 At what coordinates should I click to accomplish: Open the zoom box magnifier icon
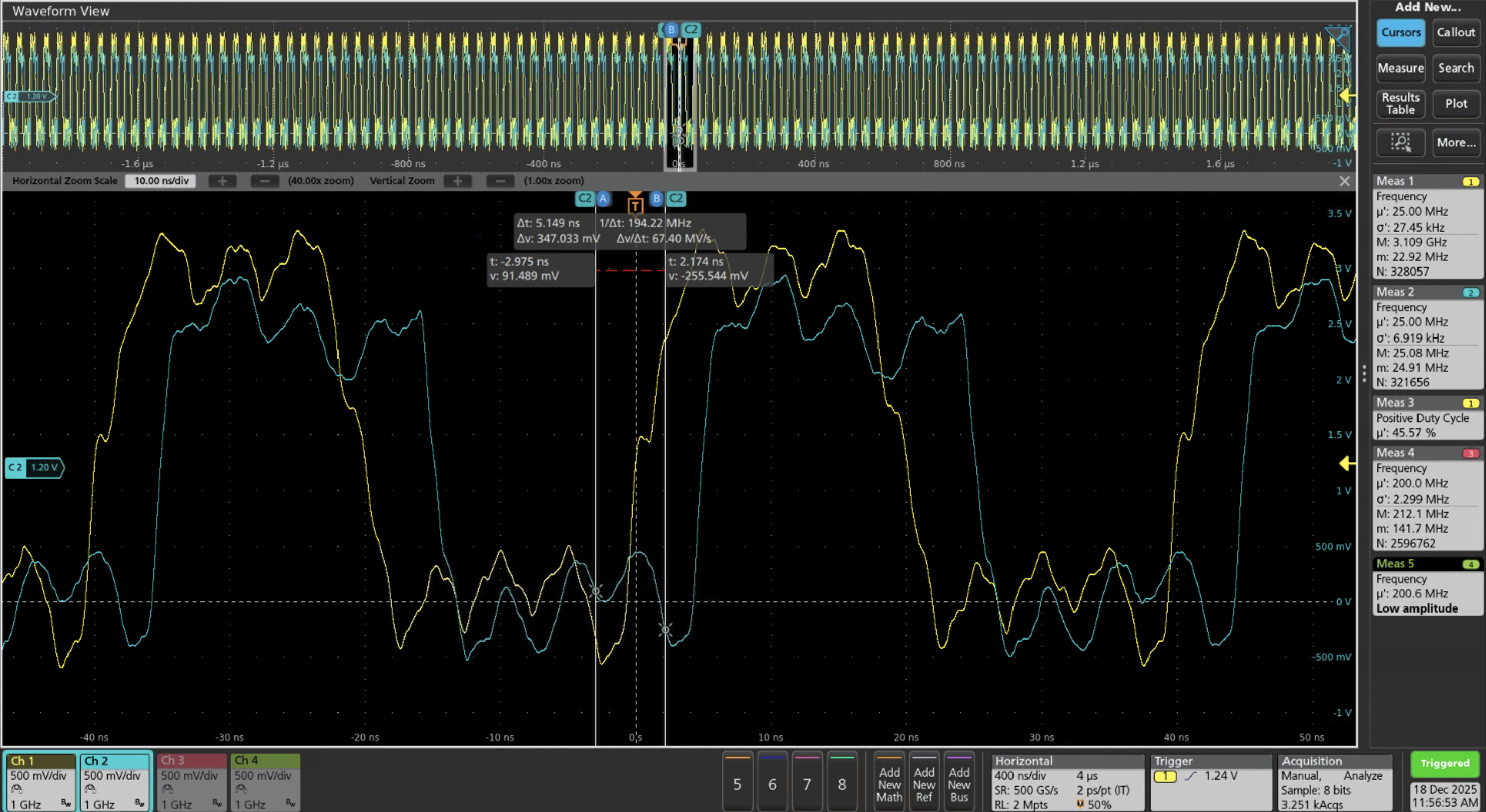pos(1400,142)
